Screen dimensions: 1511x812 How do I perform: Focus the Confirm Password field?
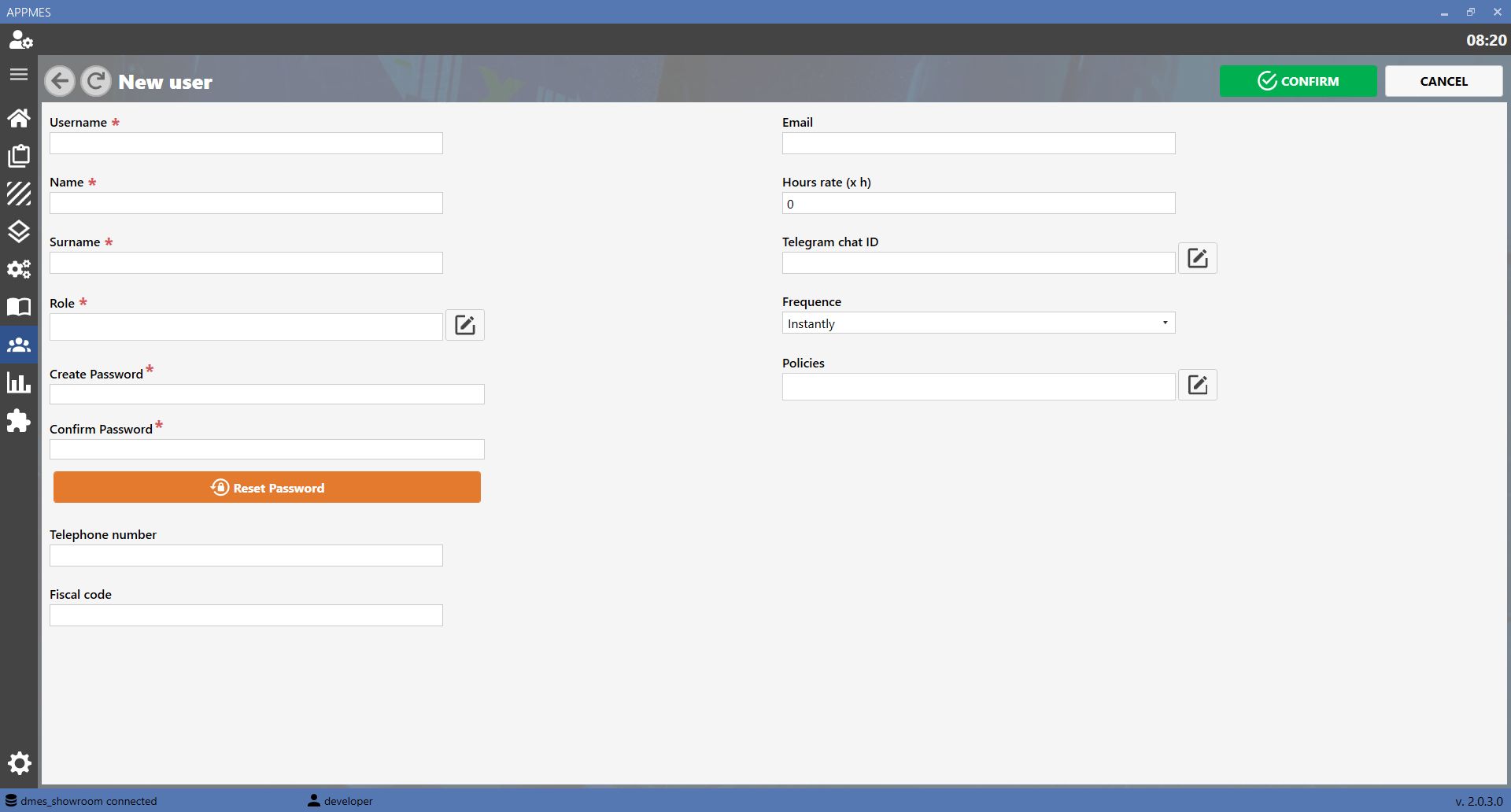[x=267, y=449]
